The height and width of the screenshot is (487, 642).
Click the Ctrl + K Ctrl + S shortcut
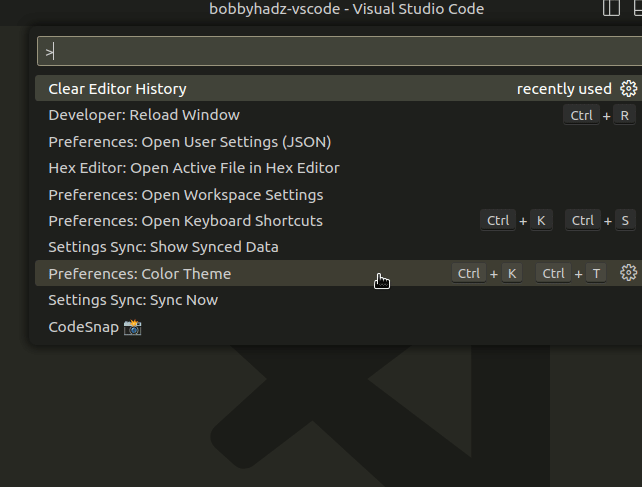pyautogui.click(x=558, y=221)
